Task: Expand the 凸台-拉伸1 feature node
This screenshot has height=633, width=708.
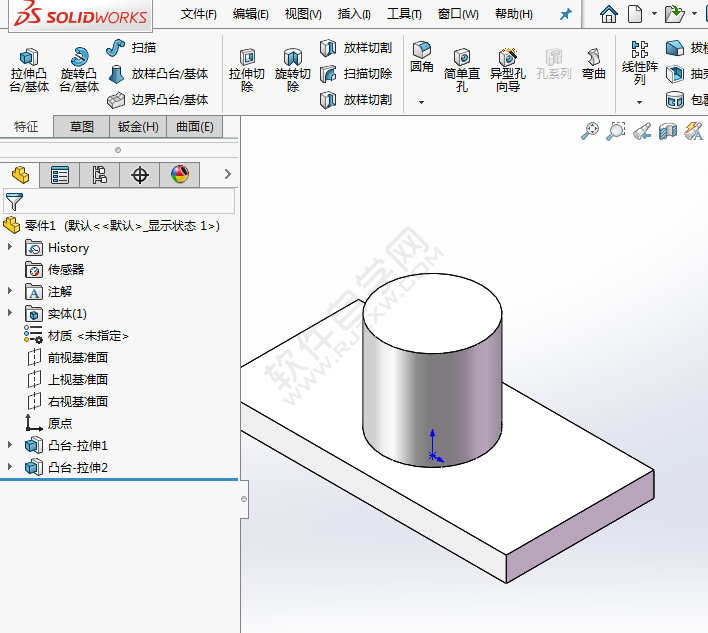Action: pyautogui.click(x=11, y=445)
